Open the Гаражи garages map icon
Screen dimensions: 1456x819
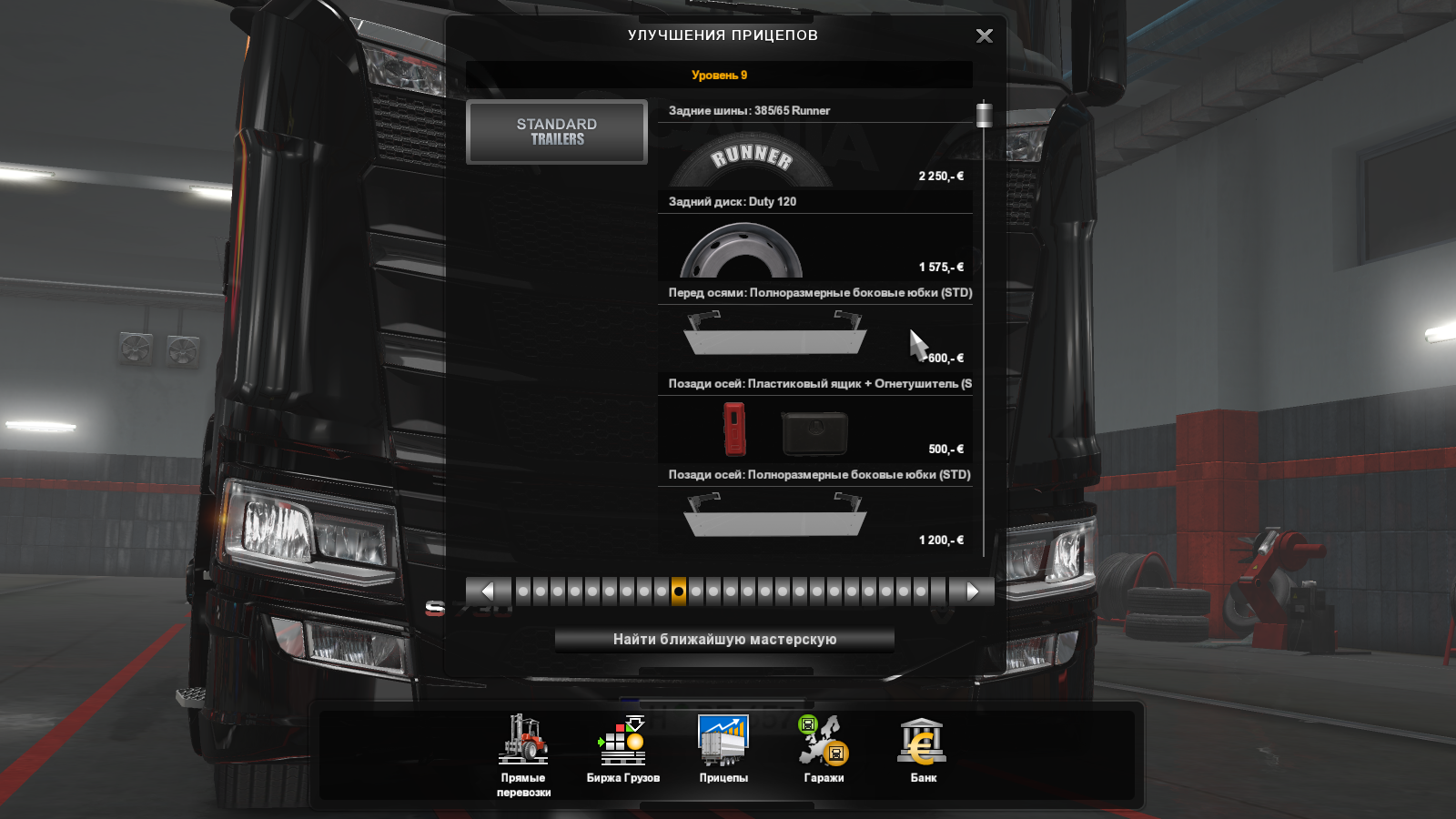click(824, 739)
